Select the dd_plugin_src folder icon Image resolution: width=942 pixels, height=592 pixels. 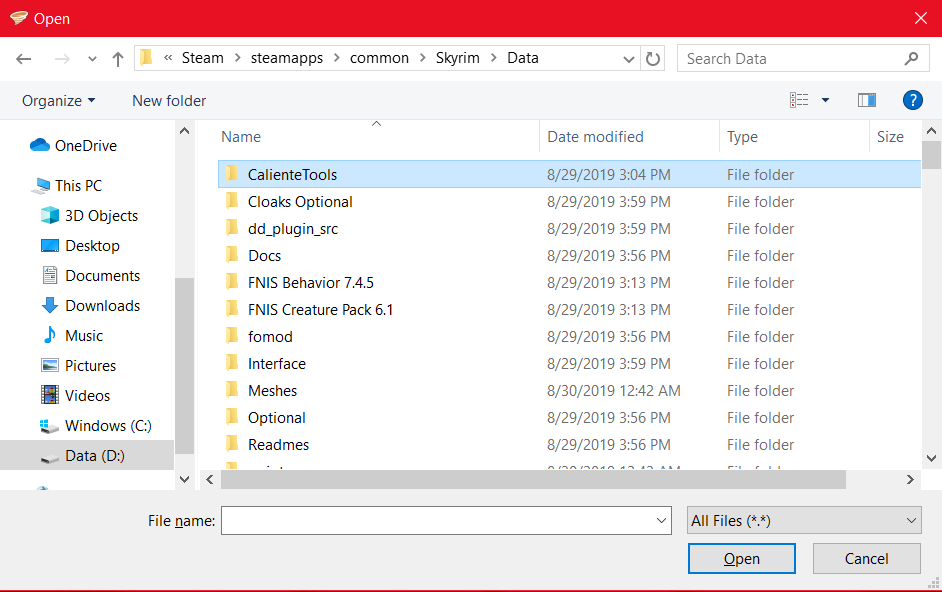(232, 228)
